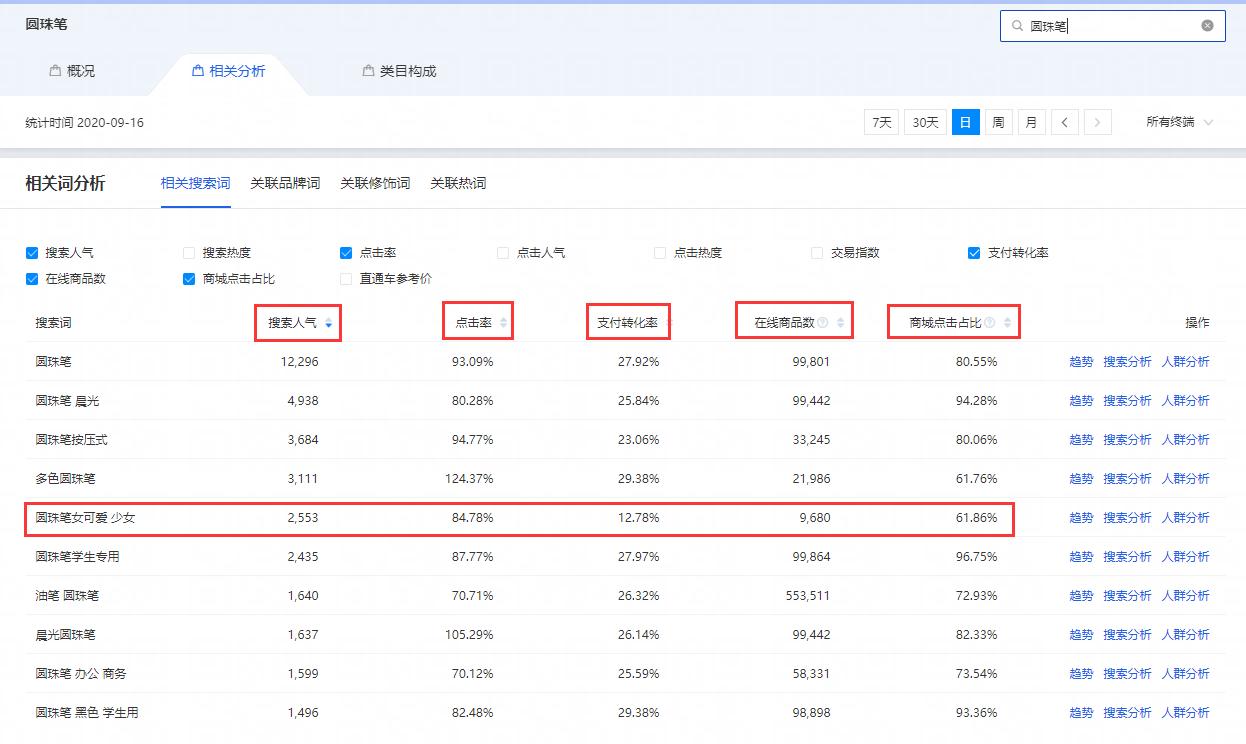
Task: Select the 日 time period button
Action: coord(965,121)
